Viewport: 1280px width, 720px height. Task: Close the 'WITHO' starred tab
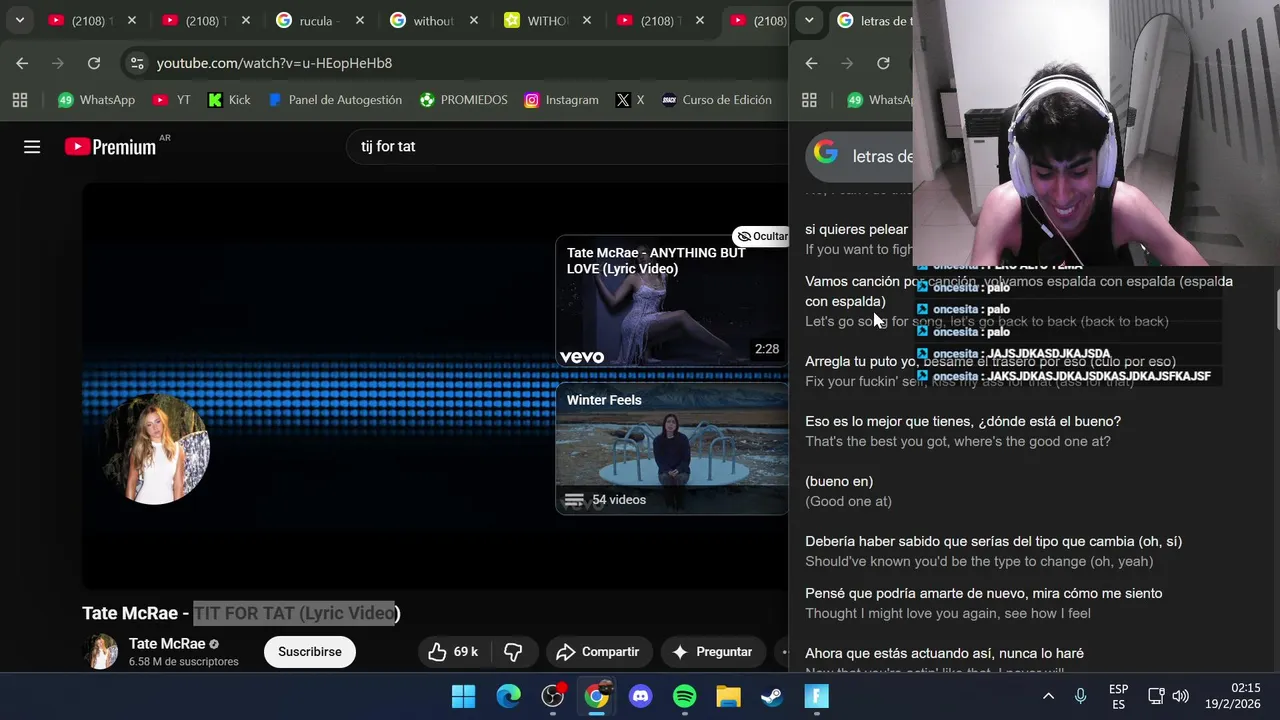click(588, 20)
